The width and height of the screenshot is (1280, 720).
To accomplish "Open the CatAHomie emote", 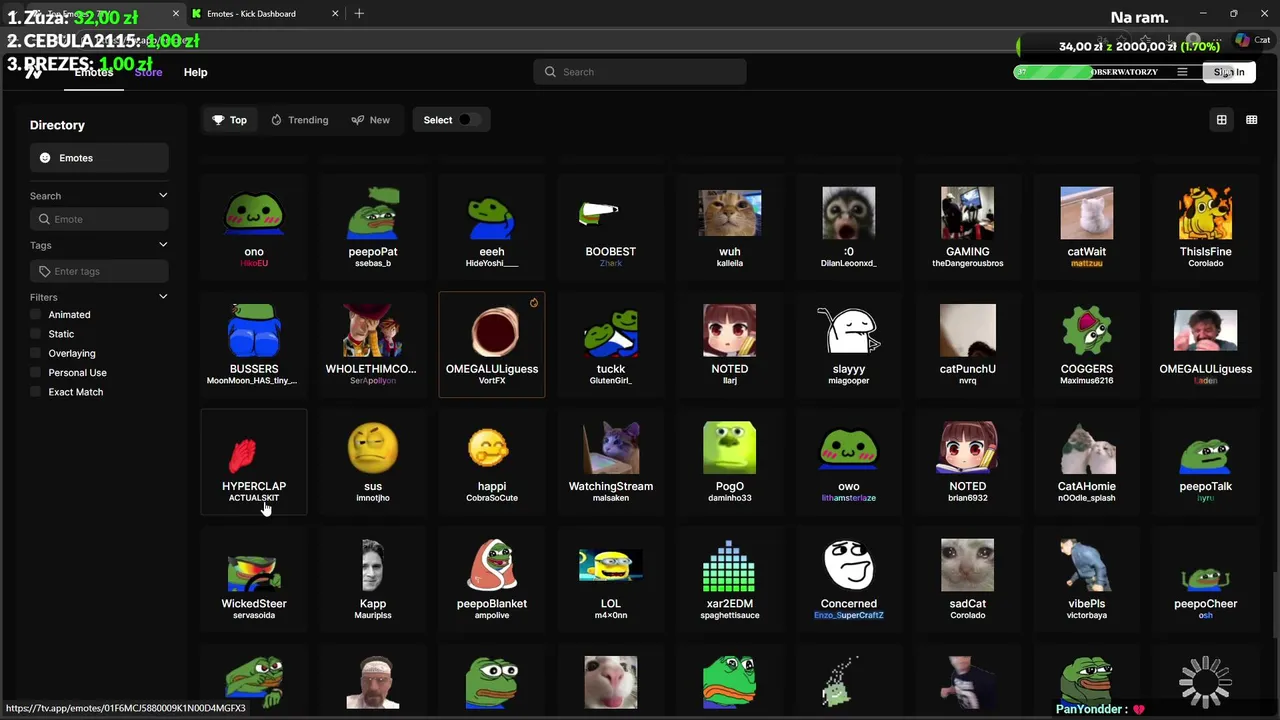I will 1087,461.
